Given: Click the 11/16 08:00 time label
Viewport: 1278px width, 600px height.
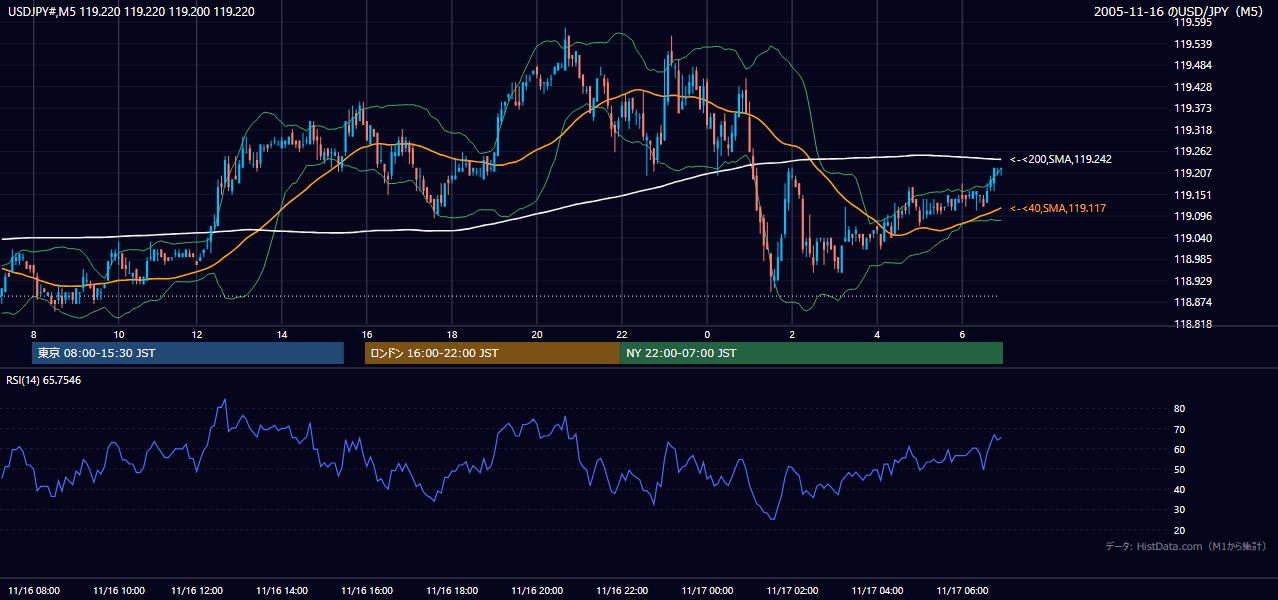Looking at the screenshot, I should click(x=34, y=590).
